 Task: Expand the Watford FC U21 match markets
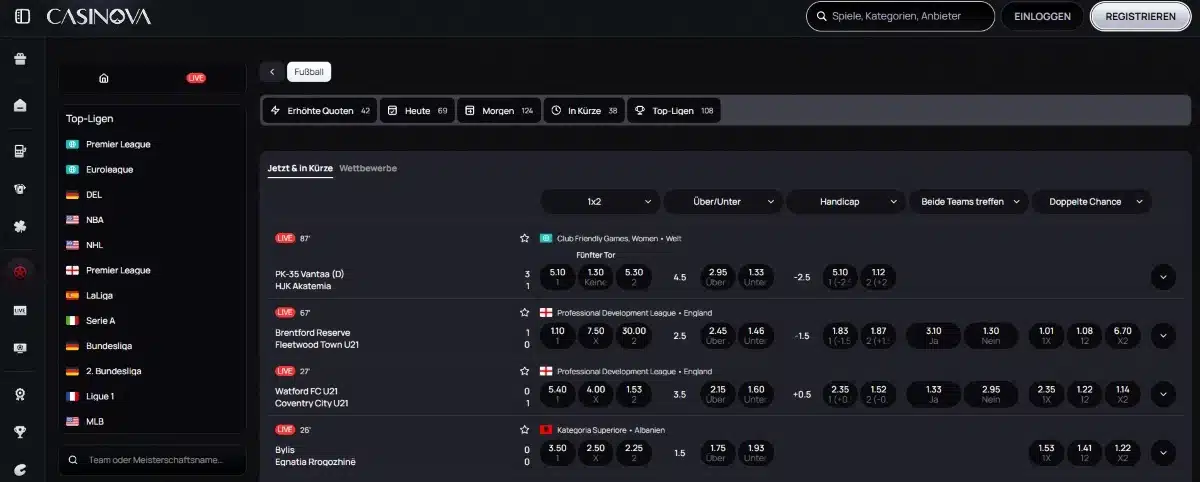(x=1163, y=394)
